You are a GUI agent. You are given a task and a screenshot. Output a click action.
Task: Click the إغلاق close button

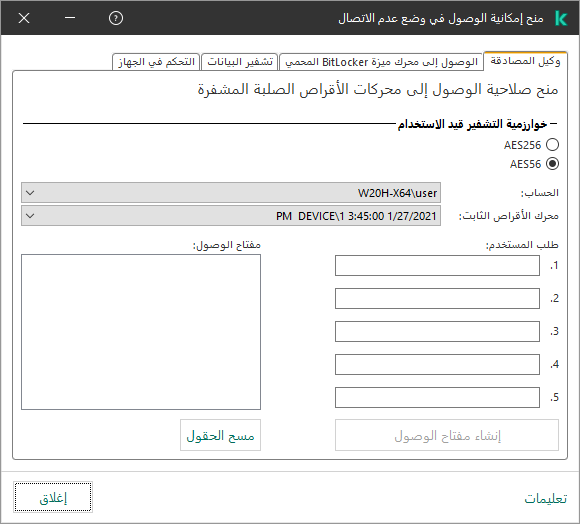[53, 498]
